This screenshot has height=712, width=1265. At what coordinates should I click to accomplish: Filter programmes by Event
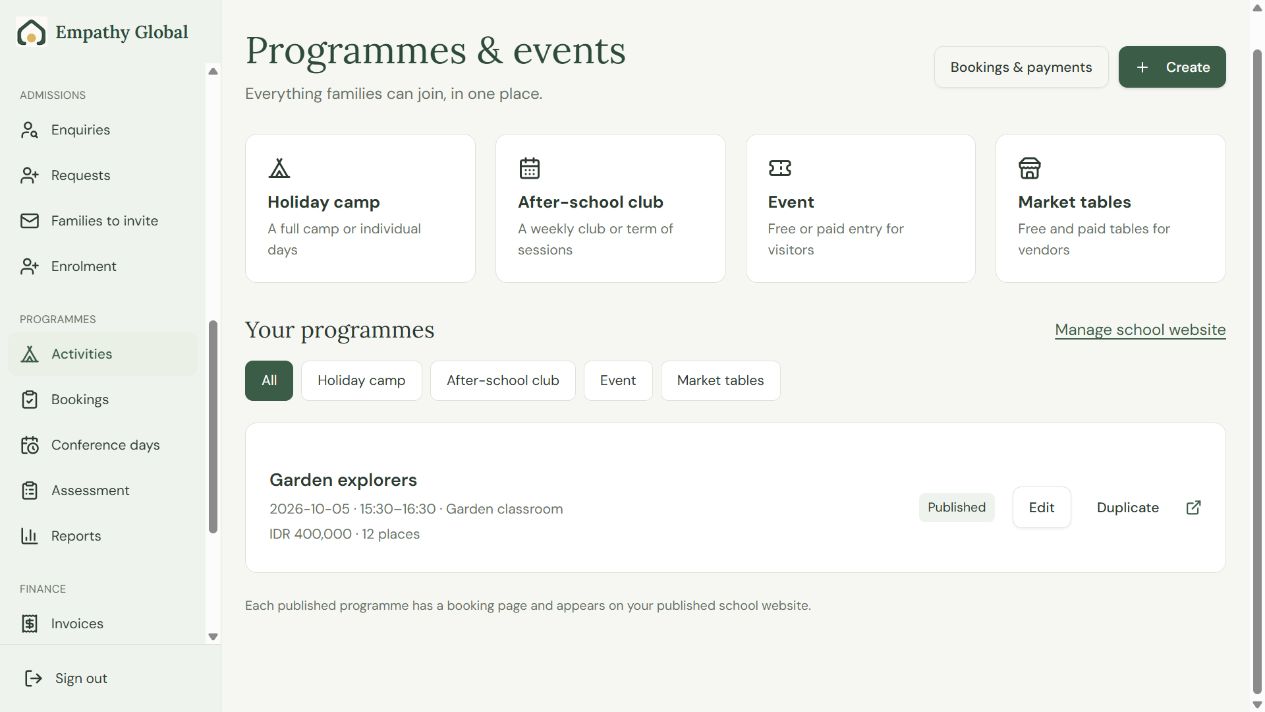[x=618, y=380]
